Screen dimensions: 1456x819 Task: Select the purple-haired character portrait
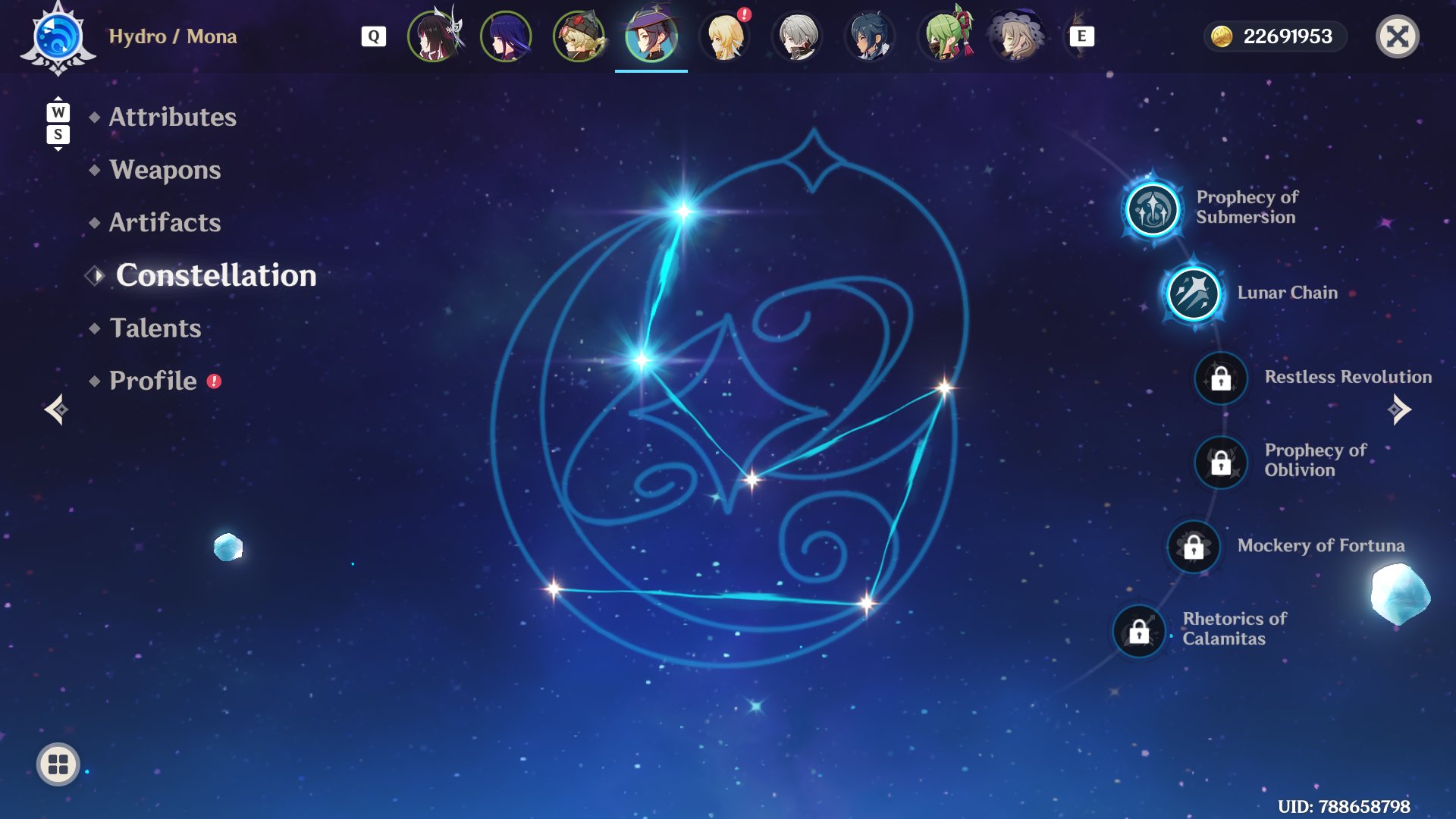coord(506,36)
